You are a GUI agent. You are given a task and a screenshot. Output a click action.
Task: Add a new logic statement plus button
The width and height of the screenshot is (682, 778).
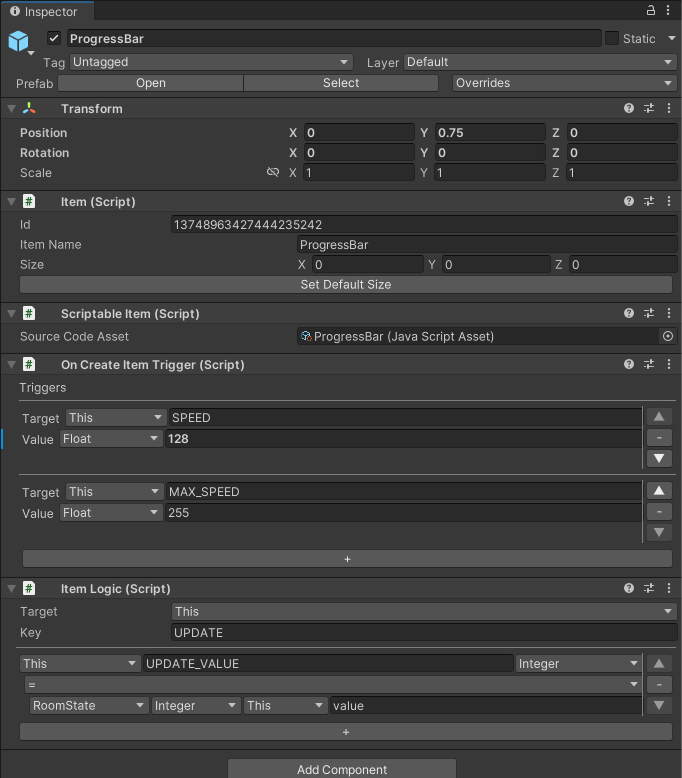coord(346,732)
